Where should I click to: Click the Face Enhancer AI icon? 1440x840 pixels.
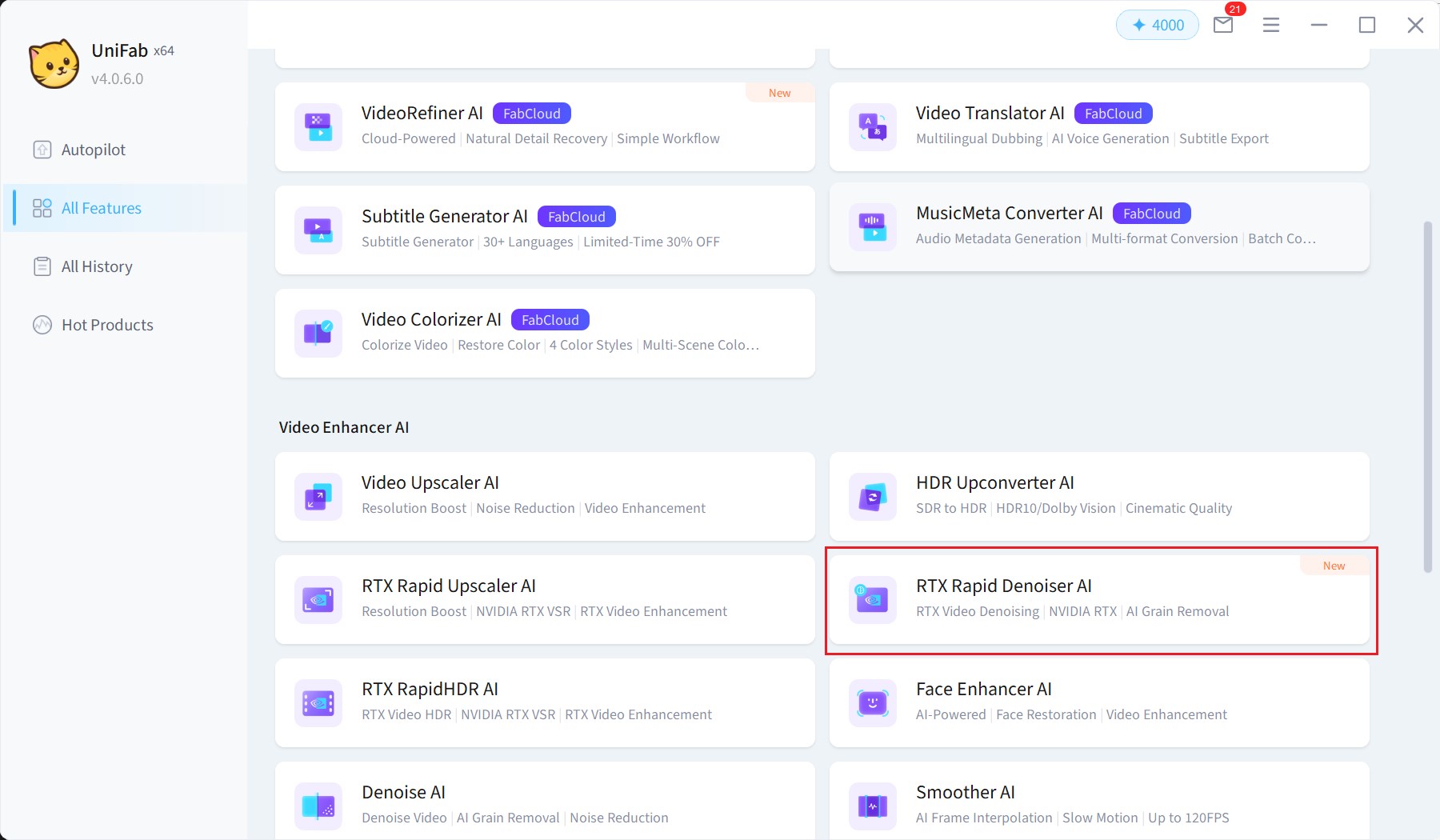click(x=873, y=702)
